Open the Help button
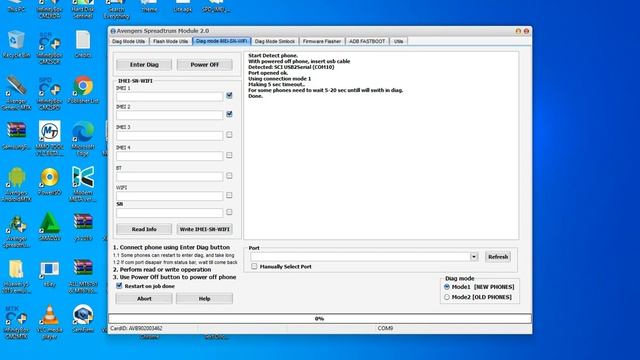This screenshot has width=640, height=360. point(204,298)
